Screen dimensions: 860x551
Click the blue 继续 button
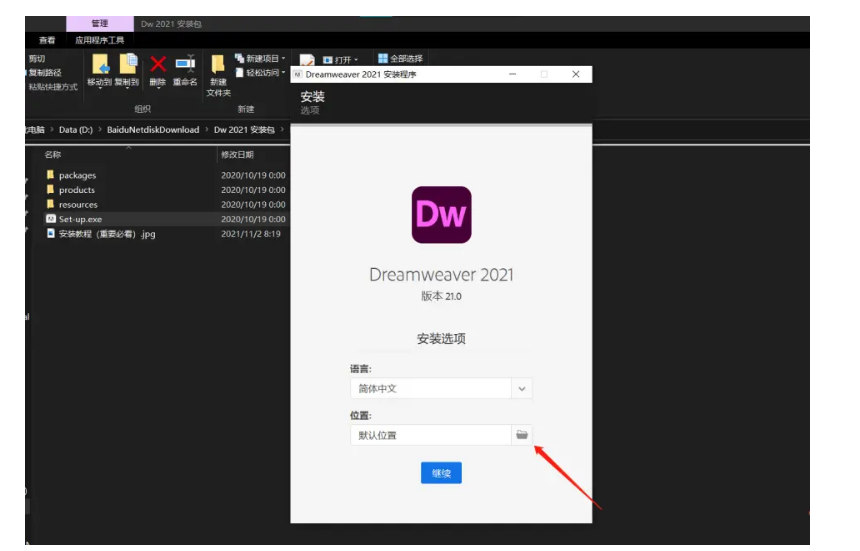(x=441, y=473)
